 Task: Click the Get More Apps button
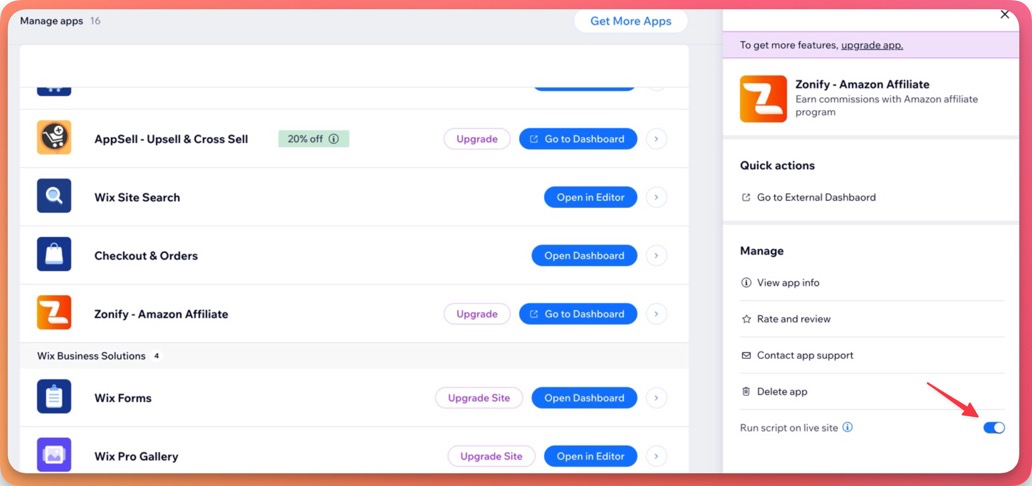pos(630,21)
